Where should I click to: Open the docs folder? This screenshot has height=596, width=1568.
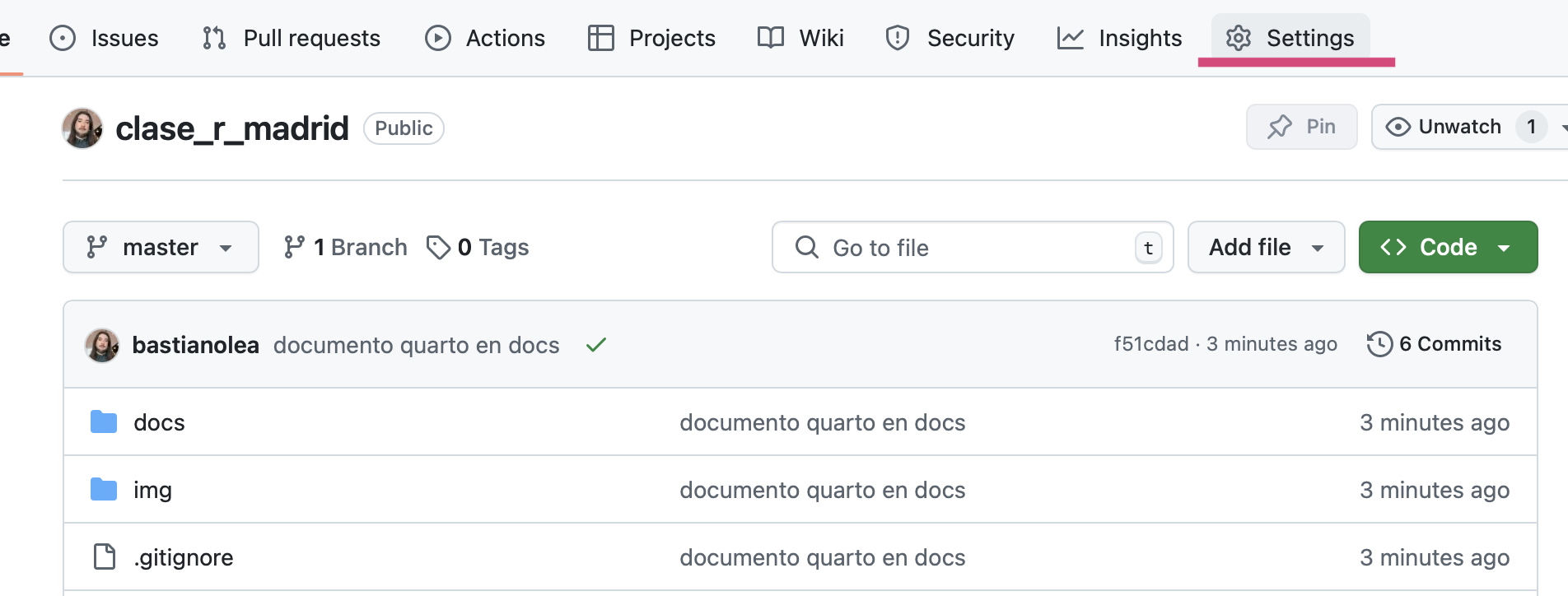(x=159, y=422)
